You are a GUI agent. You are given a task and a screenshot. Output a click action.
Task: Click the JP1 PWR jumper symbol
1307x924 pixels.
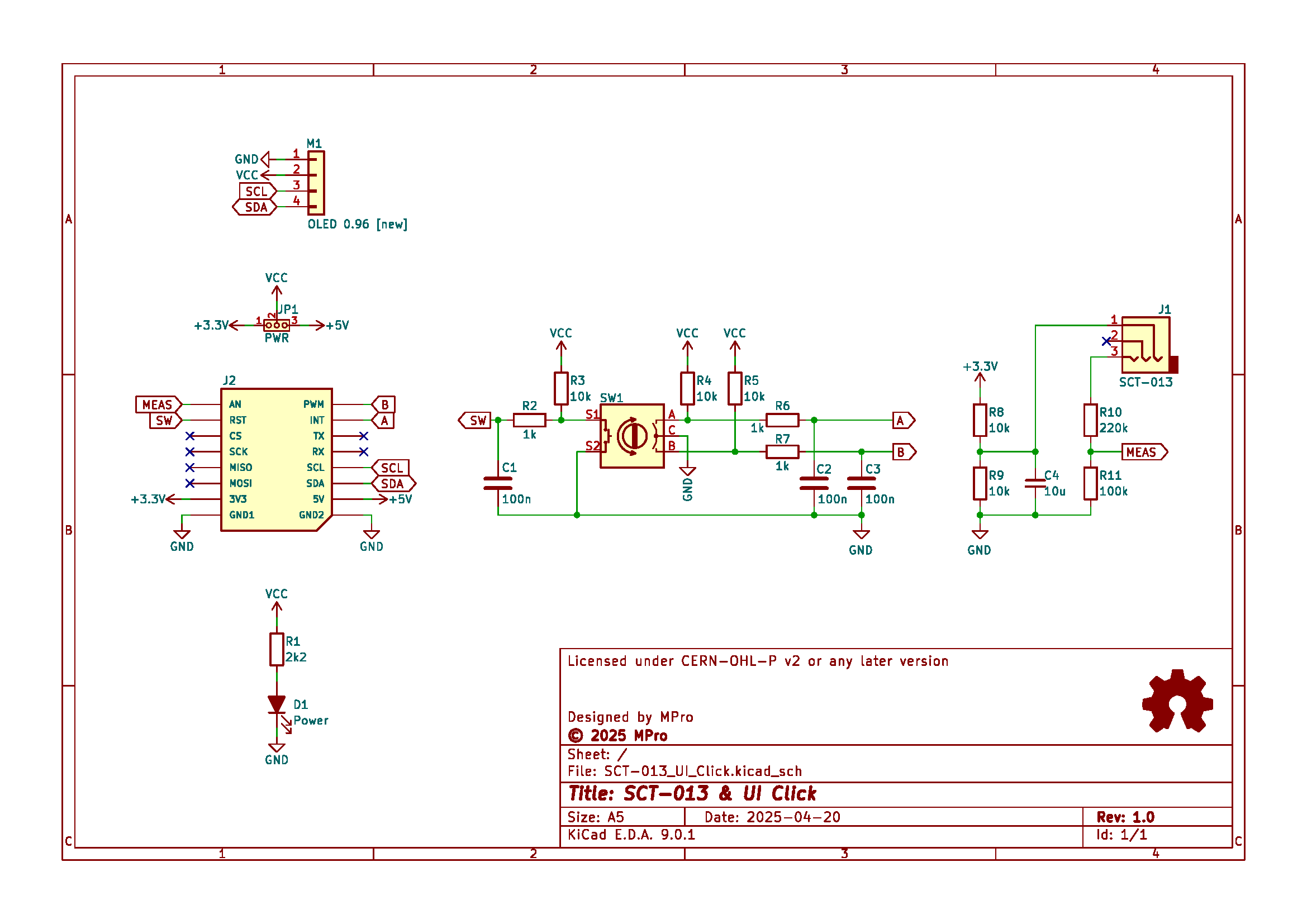(277, 325)
